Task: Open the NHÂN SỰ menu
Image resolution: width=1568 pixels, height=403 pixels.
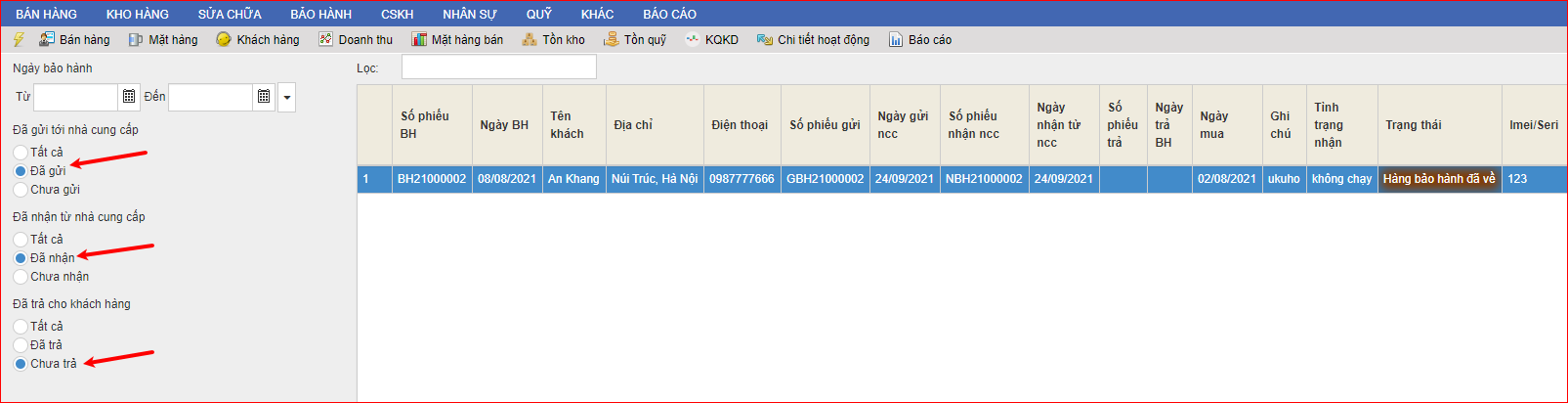Action: pos(470,14)
